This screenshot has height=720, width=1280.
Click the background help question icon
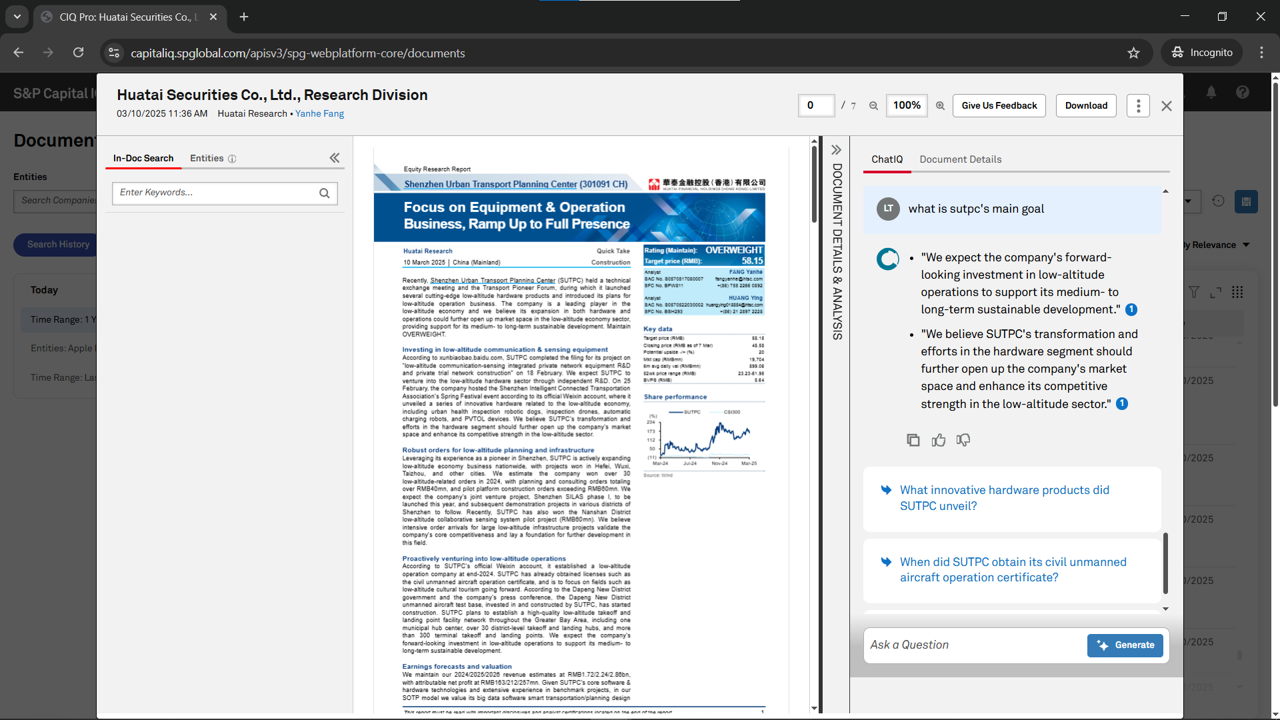point(1242,92)
